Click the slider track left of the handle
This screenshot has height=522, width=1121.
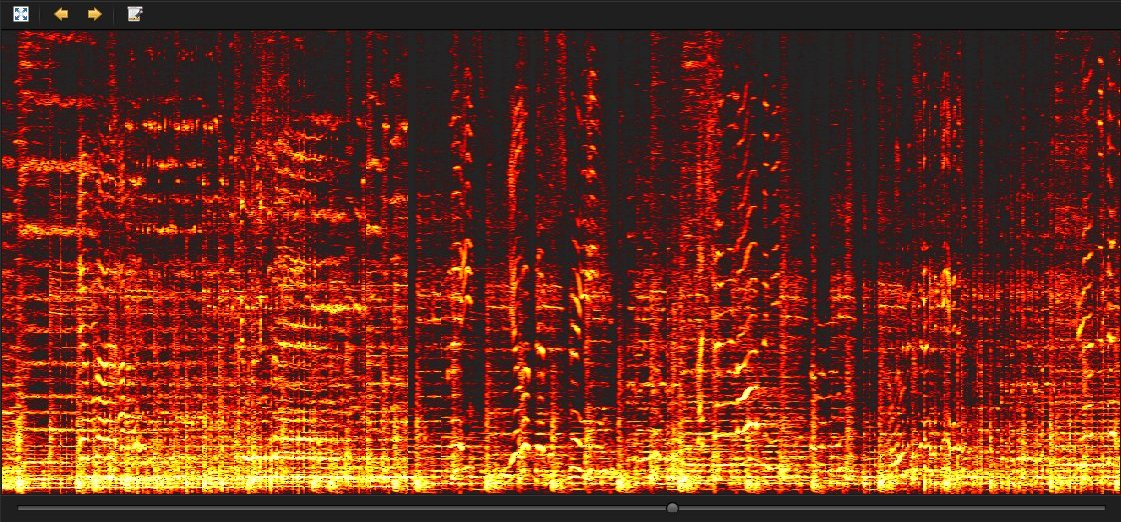click(x=342, y=508)
